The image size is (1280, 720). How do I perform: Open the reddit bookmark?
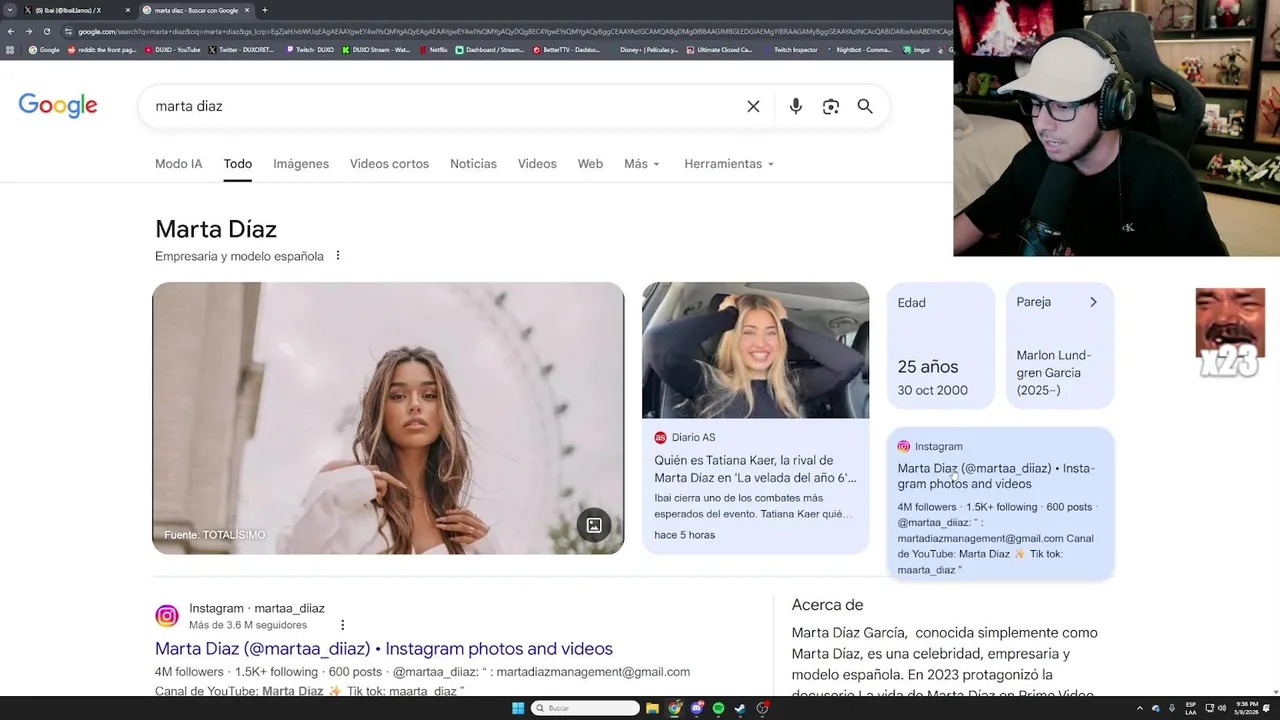pyautogui.click(x=102, y=49)
